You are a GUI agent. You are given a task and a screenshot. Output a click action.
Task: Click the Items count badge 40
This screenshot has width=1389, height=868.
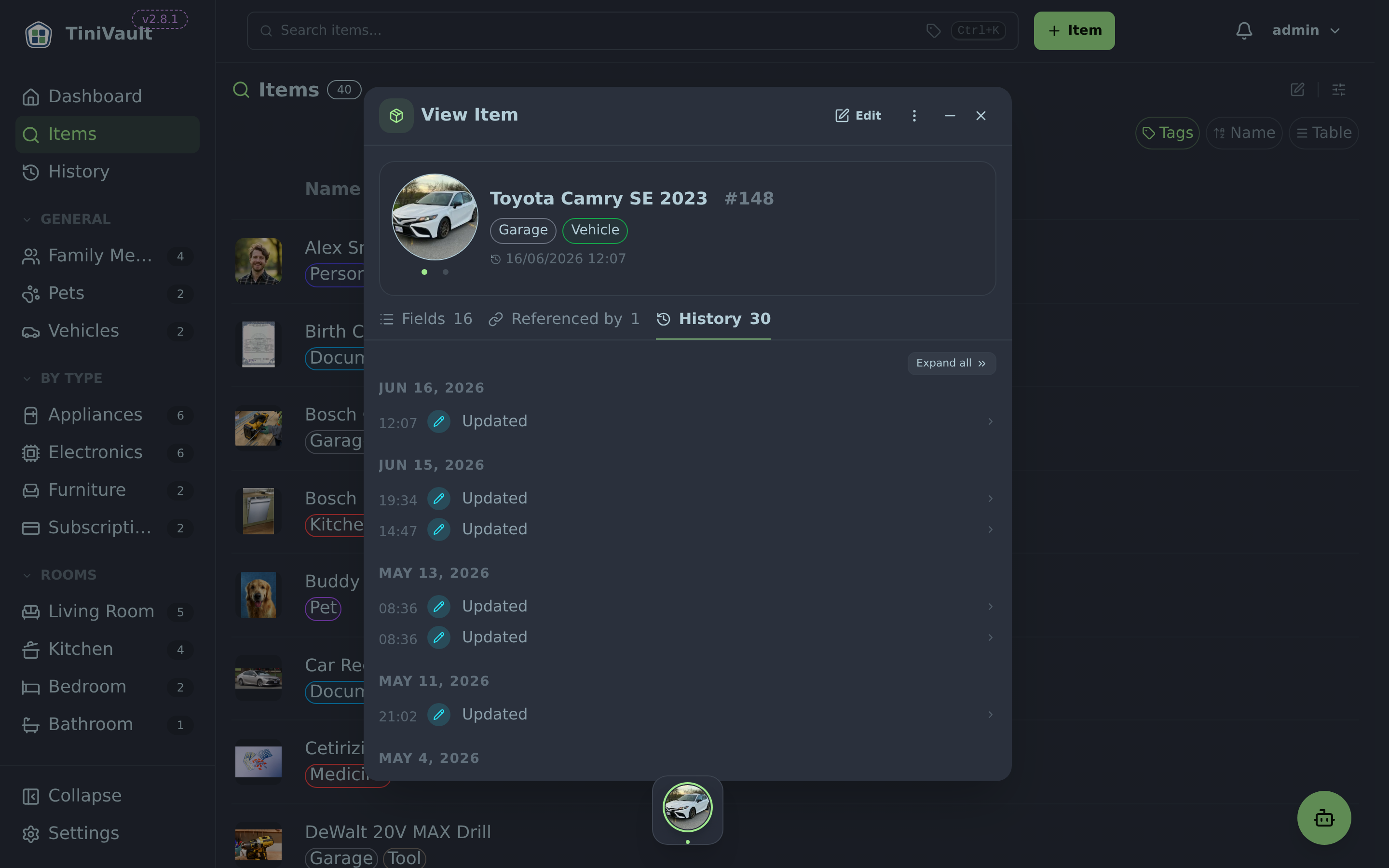(x=344, y=90)
